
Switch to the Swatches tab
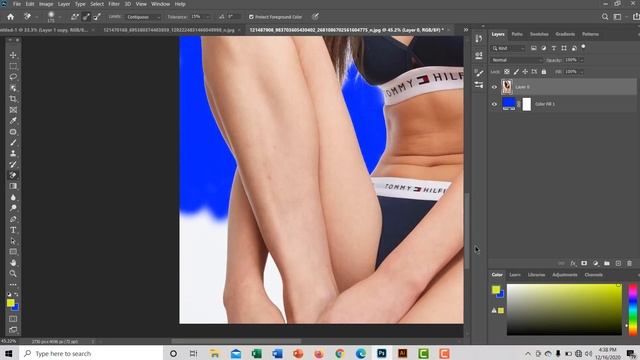(x=539, y=34)
